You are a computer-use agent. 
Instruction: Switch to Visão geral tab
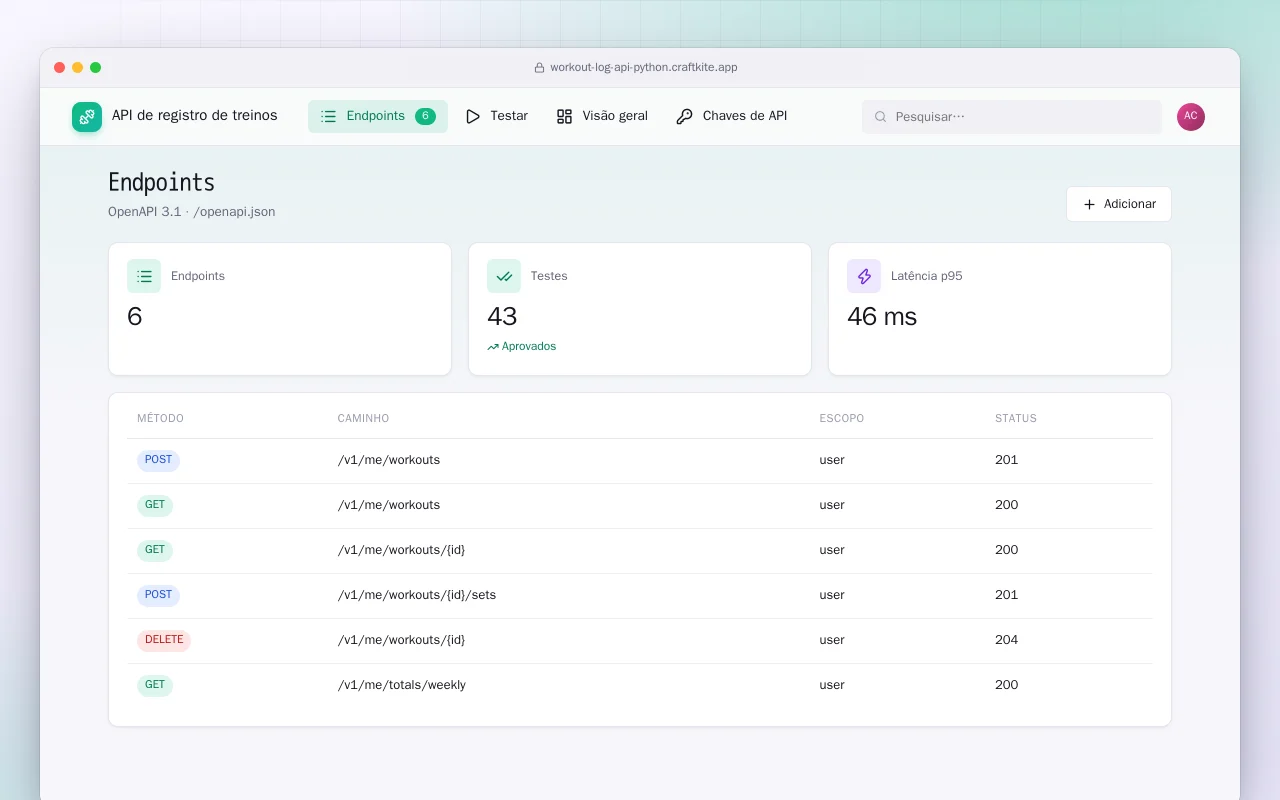point(602,116)
